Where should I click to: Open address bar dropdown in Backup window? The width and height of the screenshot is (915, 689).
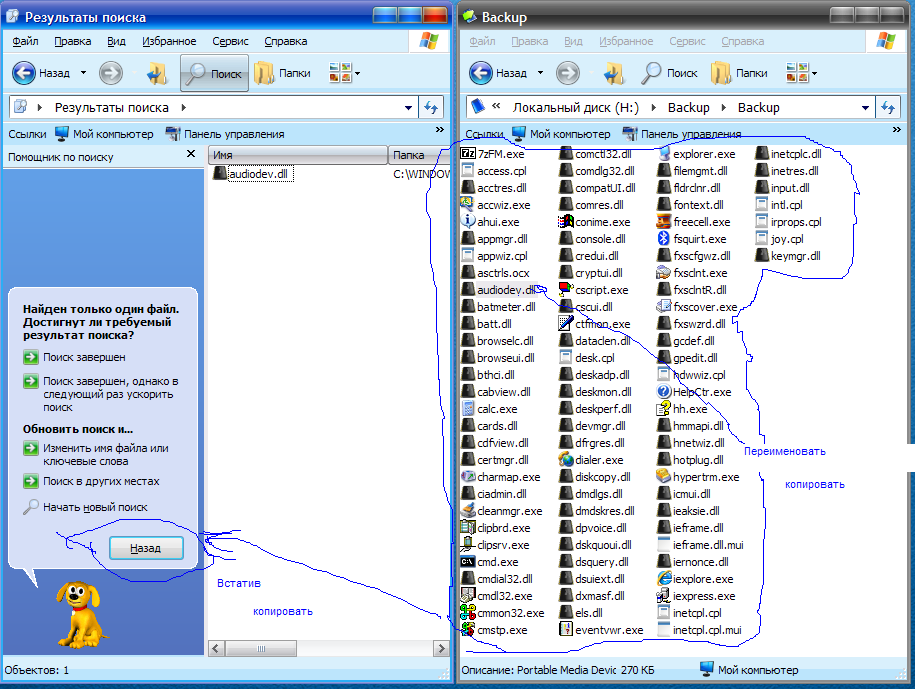coord(865,107)
